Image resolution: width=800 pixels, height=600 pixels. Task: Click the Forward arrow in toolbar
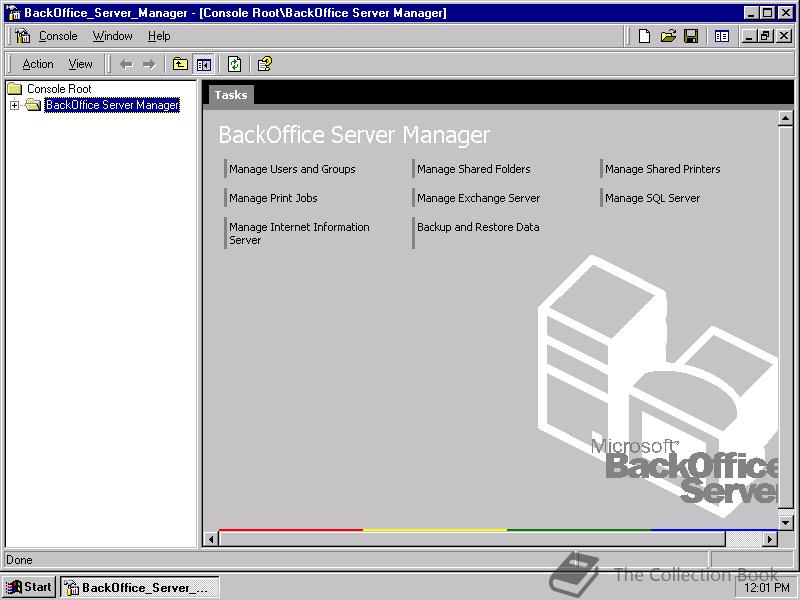(x=149, y=64)
